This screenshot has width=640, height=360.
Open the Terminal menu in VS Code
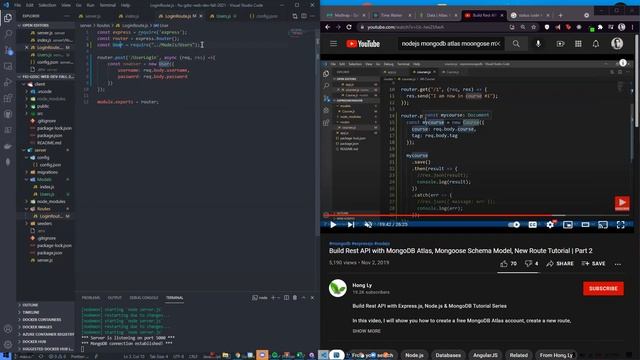108,5
